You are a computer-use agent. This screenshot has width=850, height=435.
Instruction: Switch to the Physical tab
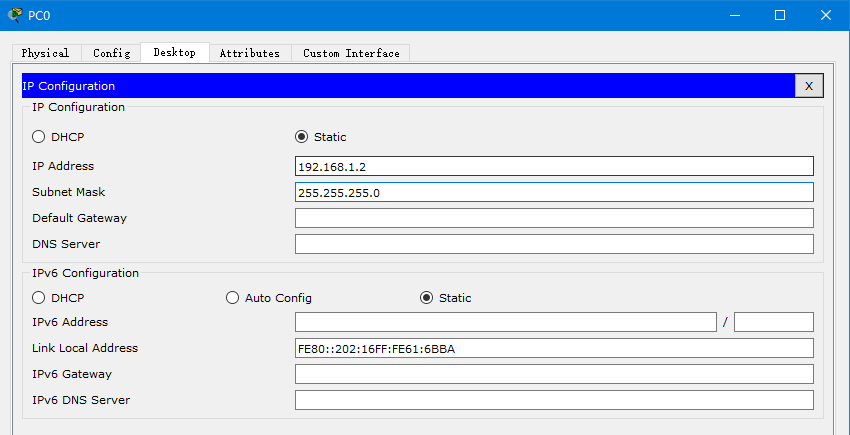coord(45,53)
